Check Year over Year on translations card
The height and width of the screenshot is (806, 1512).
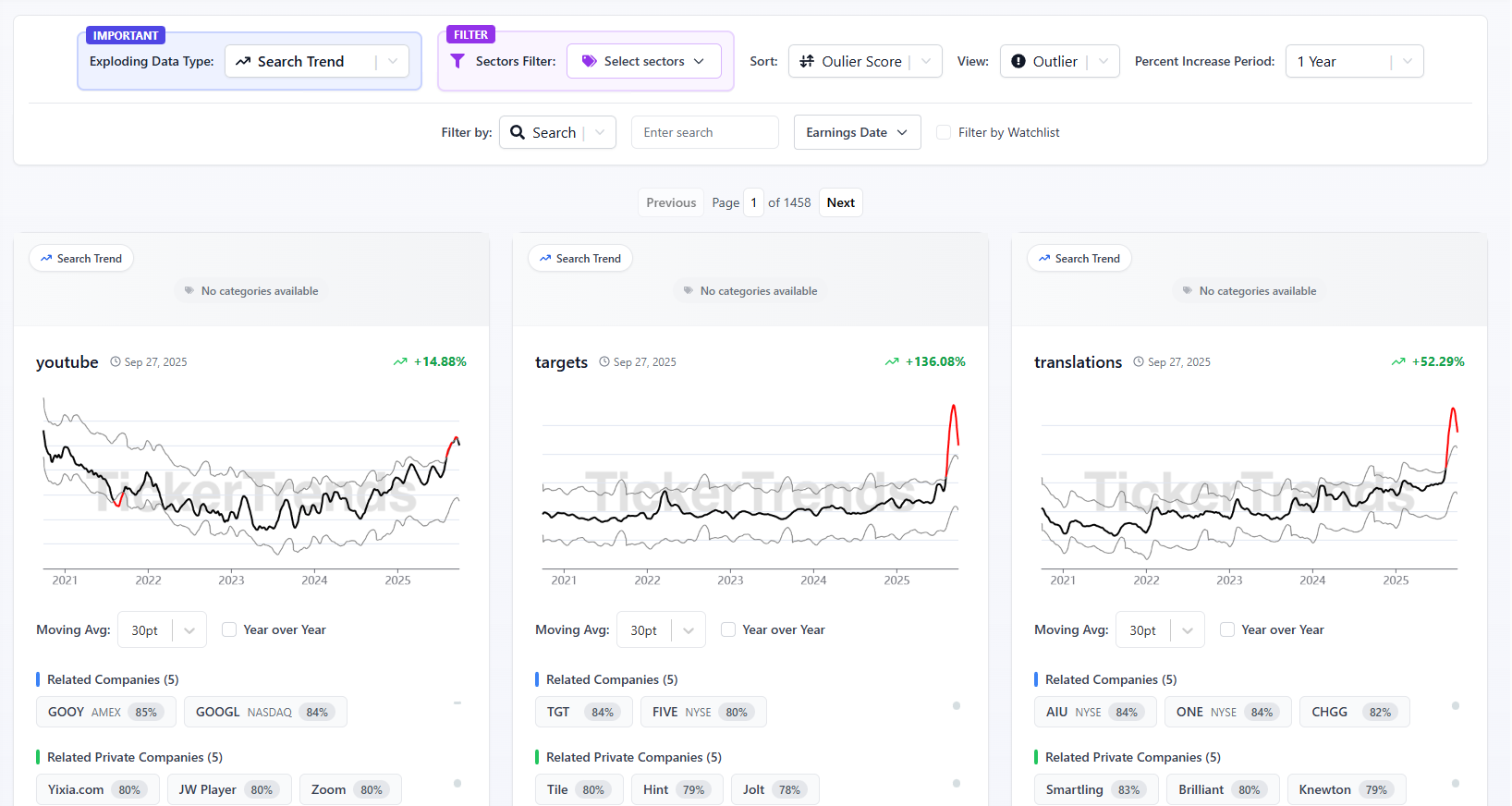coord(1227,629)
